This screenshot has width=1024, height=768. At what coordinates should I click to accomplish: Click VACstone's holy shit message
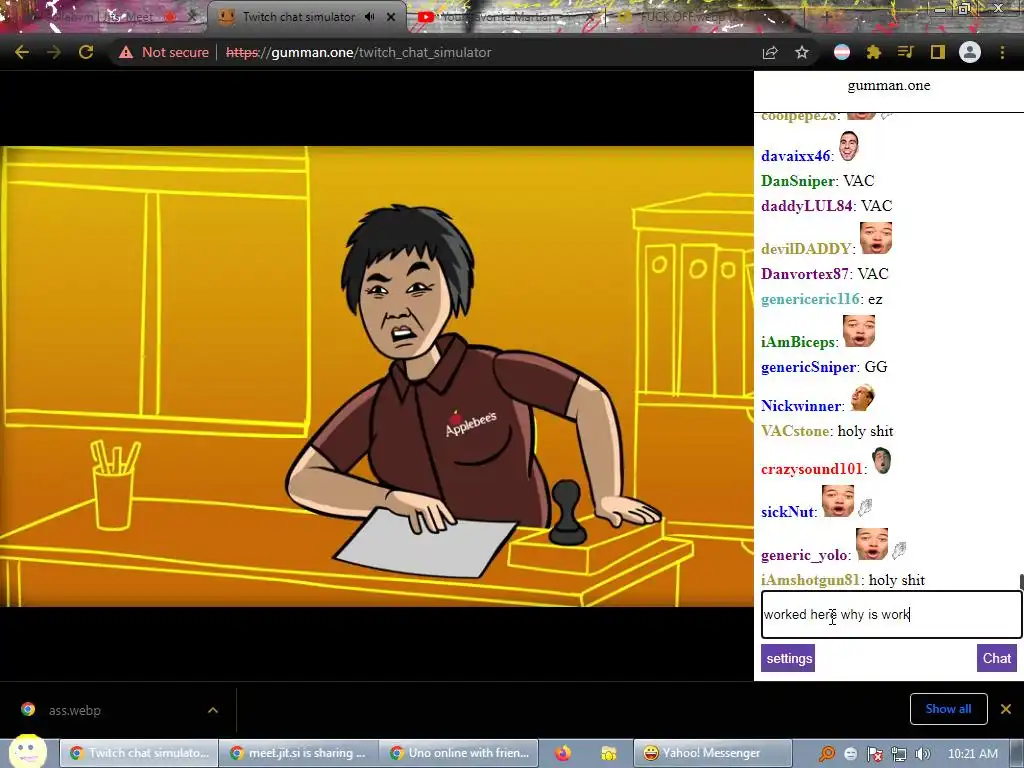click(865, 431)
